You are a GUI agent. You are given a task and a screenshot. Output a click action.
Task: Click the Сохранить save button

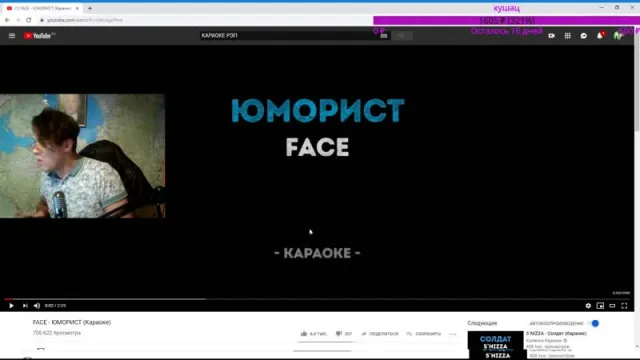point(424,334)
